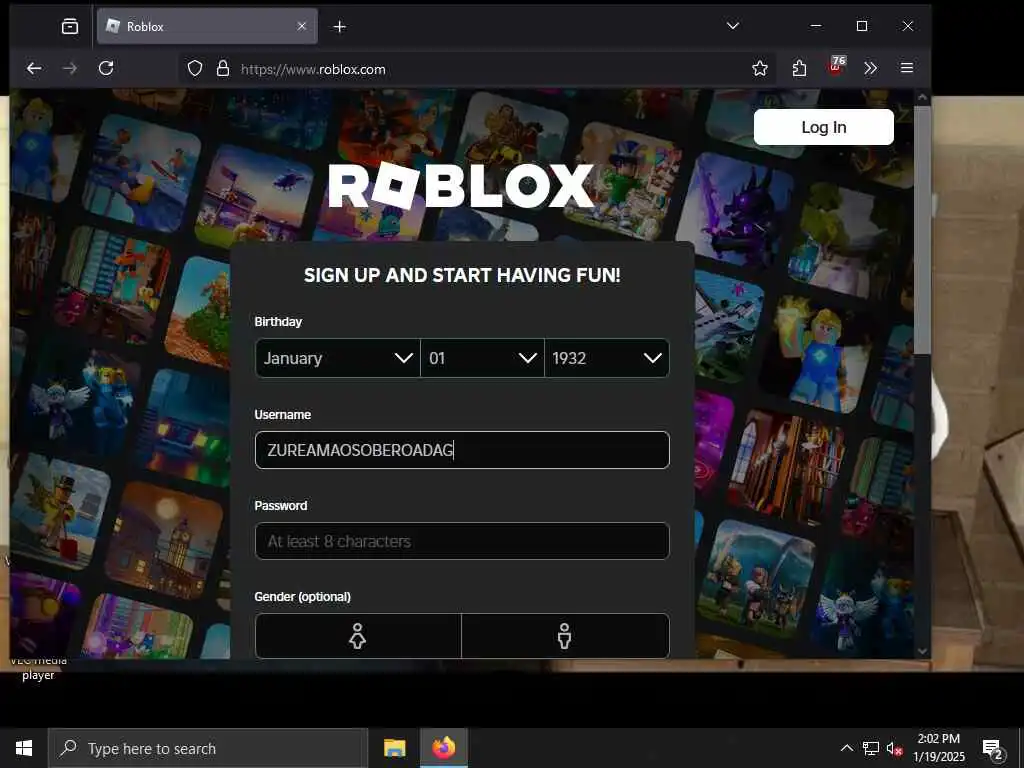Open the red extension with 76 badge
The height and width of the screenshot is (768, 1024).
point(837,65)
